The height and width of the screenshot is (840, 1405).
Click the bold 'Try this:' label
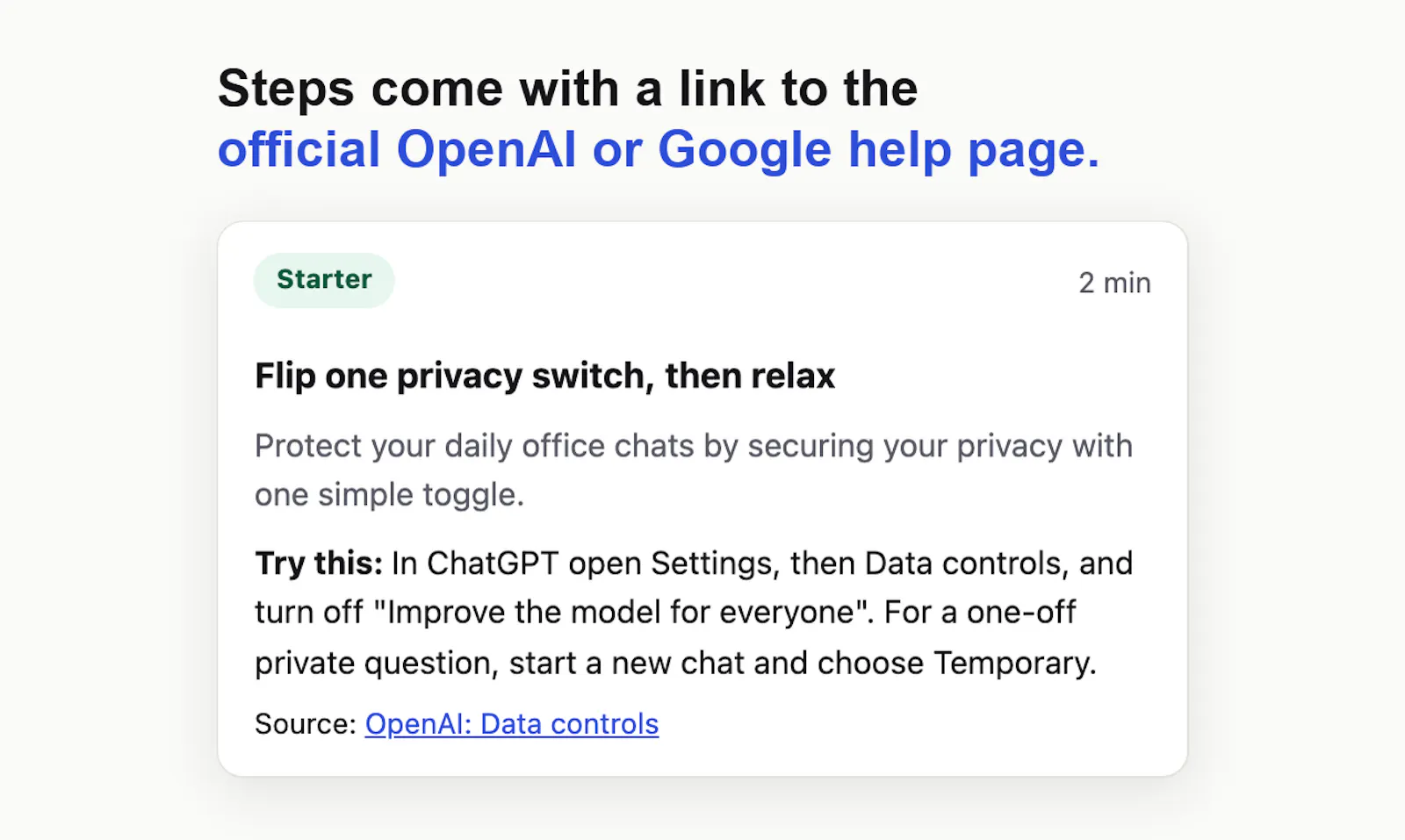pos(319,564)
